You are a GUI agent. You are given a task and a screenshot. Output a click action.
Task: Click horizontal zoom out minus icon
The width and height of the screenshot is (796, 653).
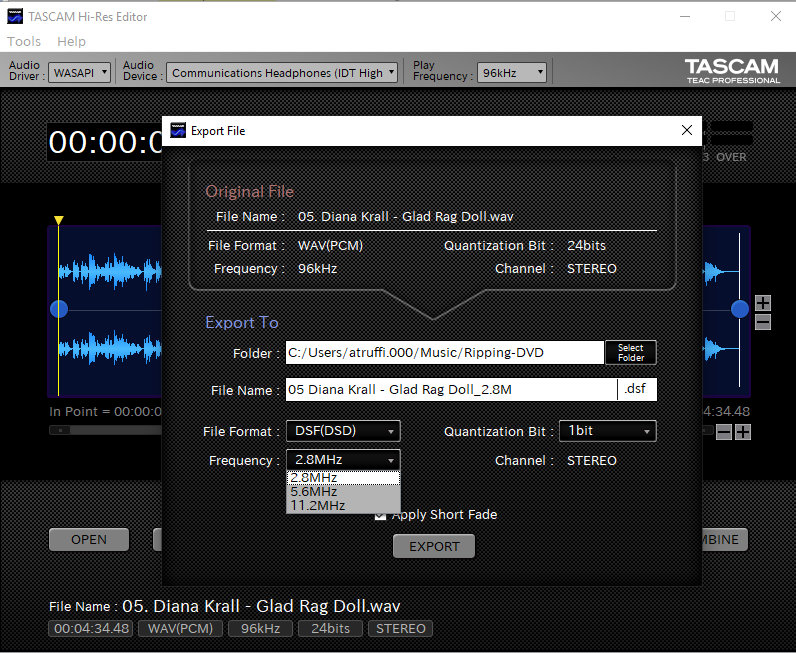[x=724, y=432]
